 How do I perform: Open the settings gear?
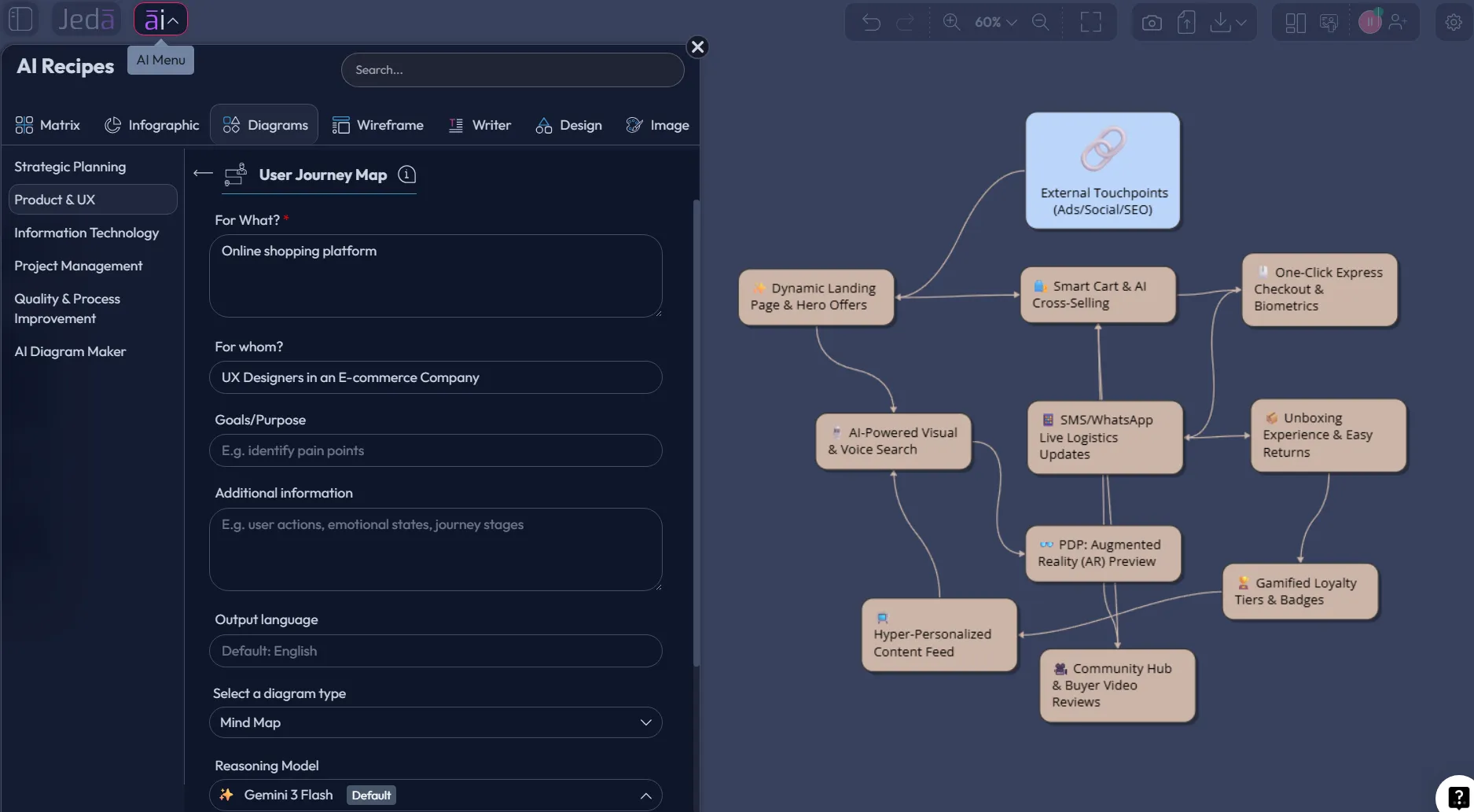tap(1454, 23)
